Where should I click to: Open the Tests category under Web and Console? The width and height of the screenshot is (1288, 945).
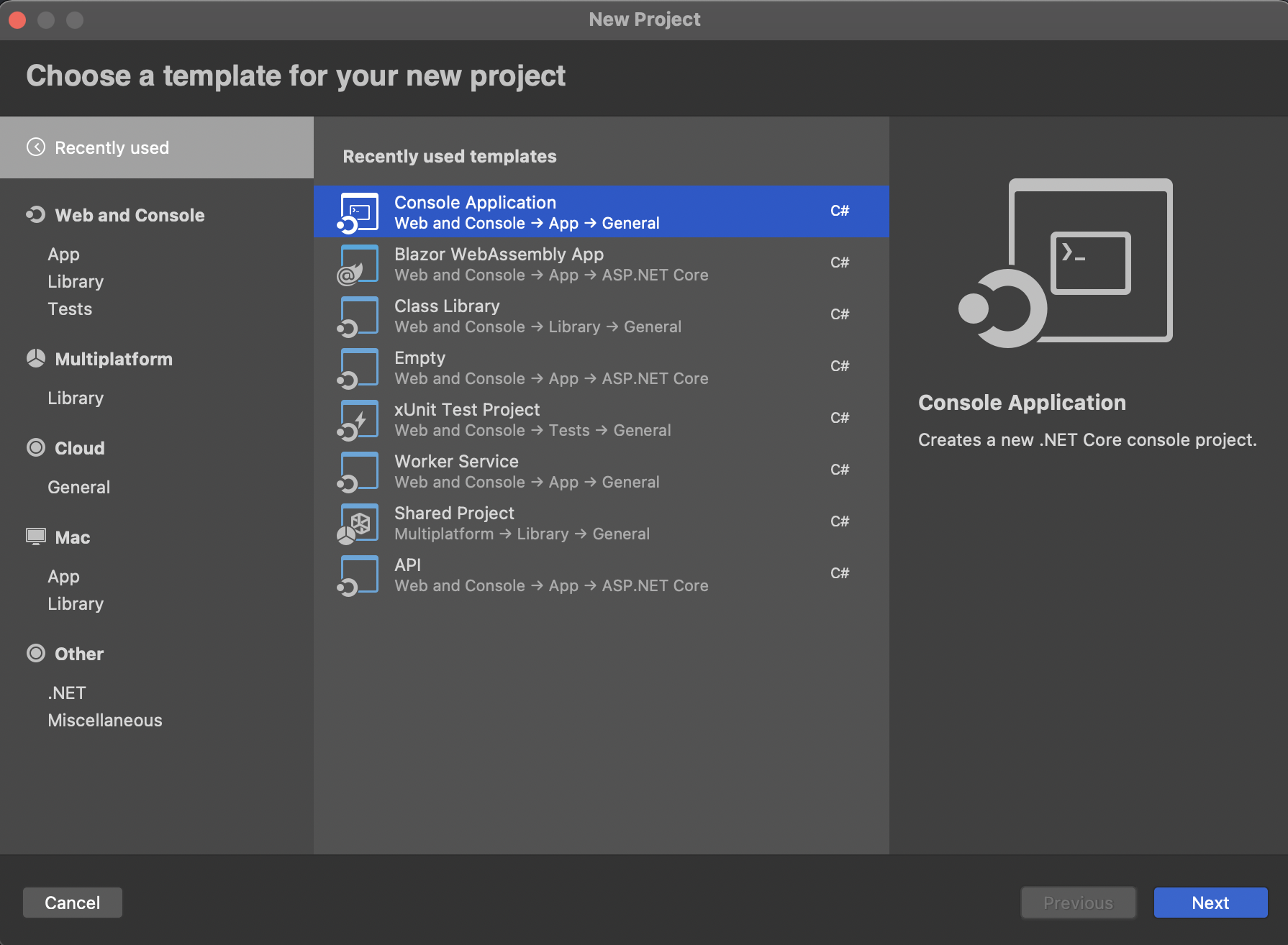pyautogui.click(x=69, y=309)
